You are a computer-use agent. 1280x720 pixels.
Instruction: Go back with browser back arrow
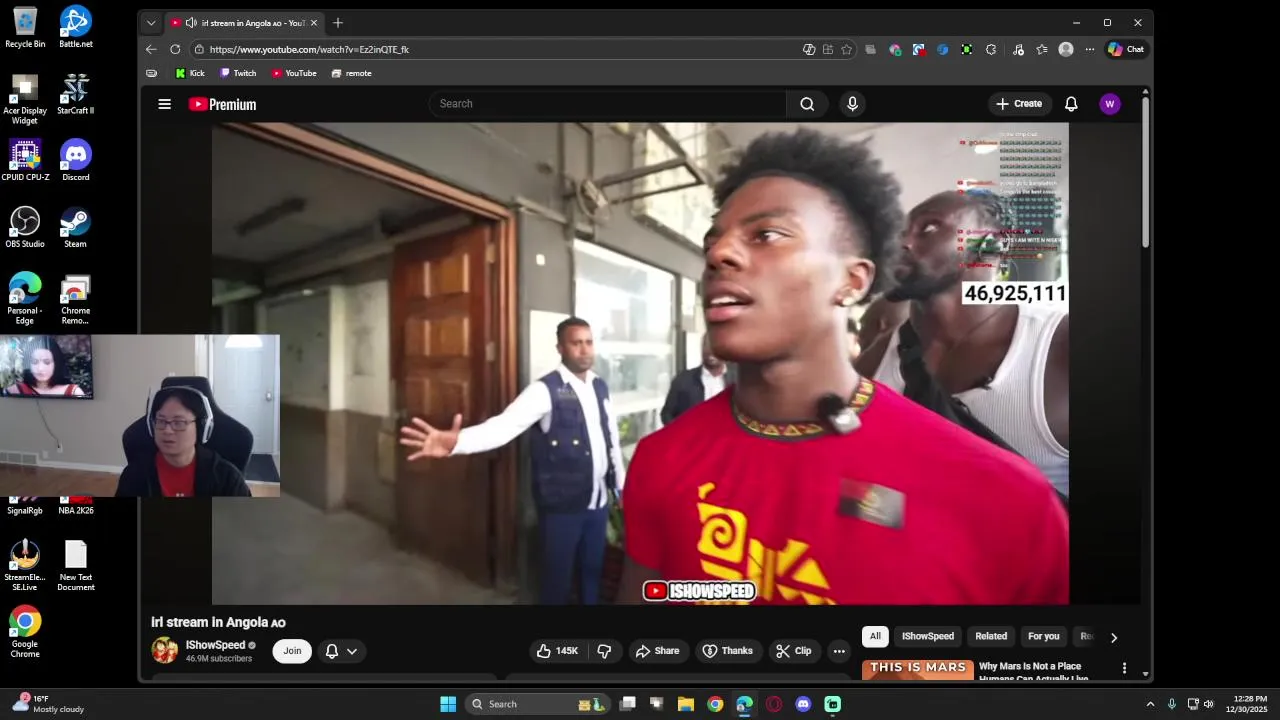(151, 49)
